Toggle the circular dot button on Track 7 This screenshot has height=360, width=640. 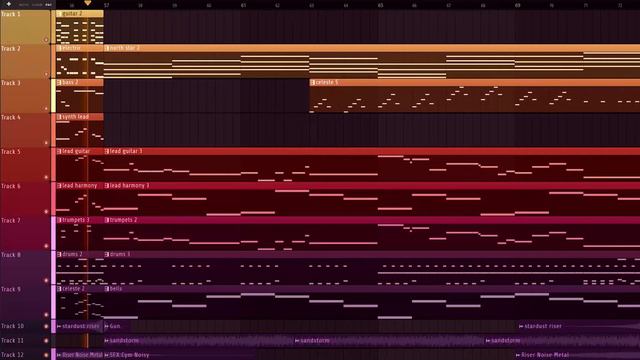(x=46, y=246)
